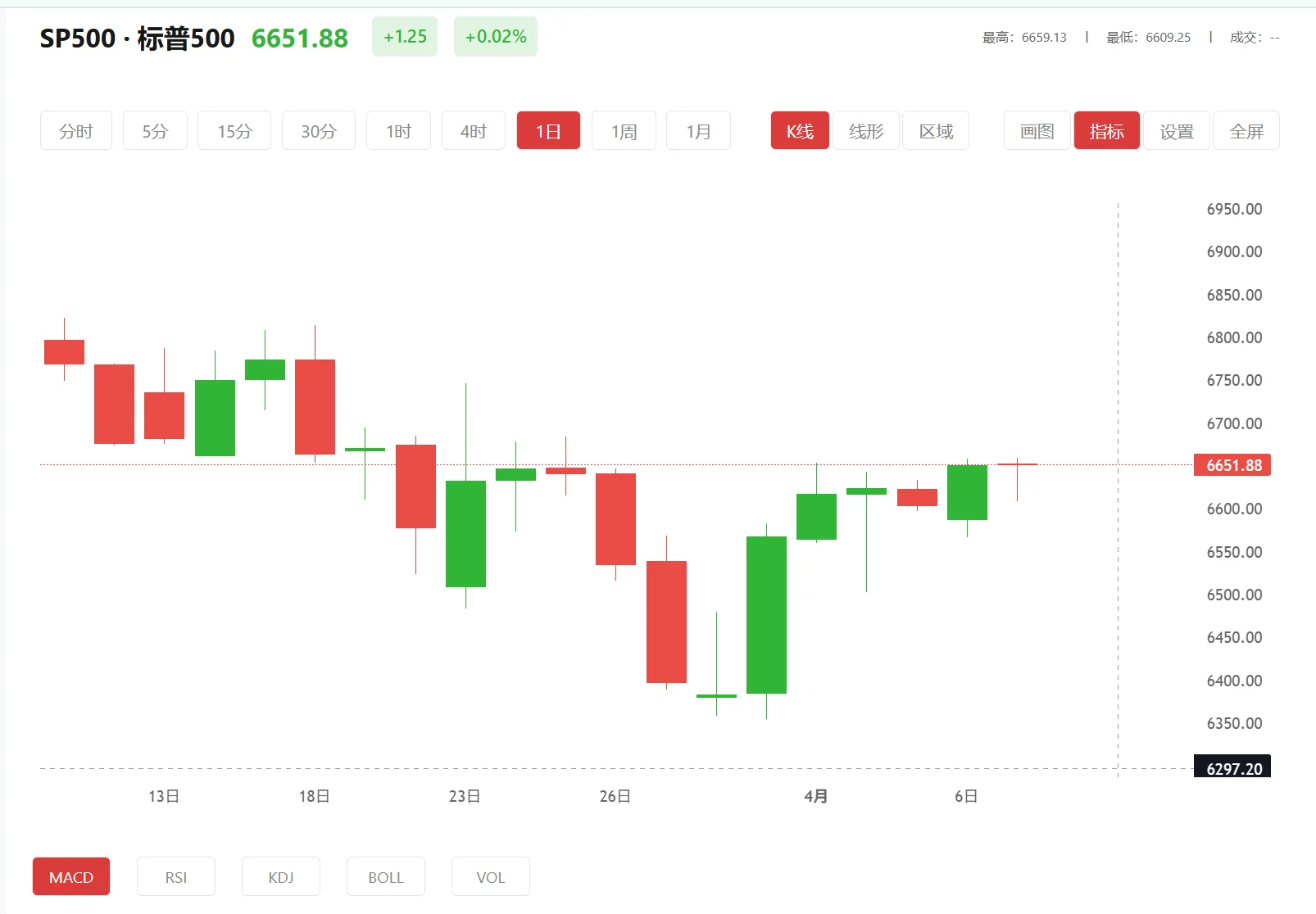Open the 设置 chart settings
Viewport: 1316px width, 914px height.
pos(1177,131)
